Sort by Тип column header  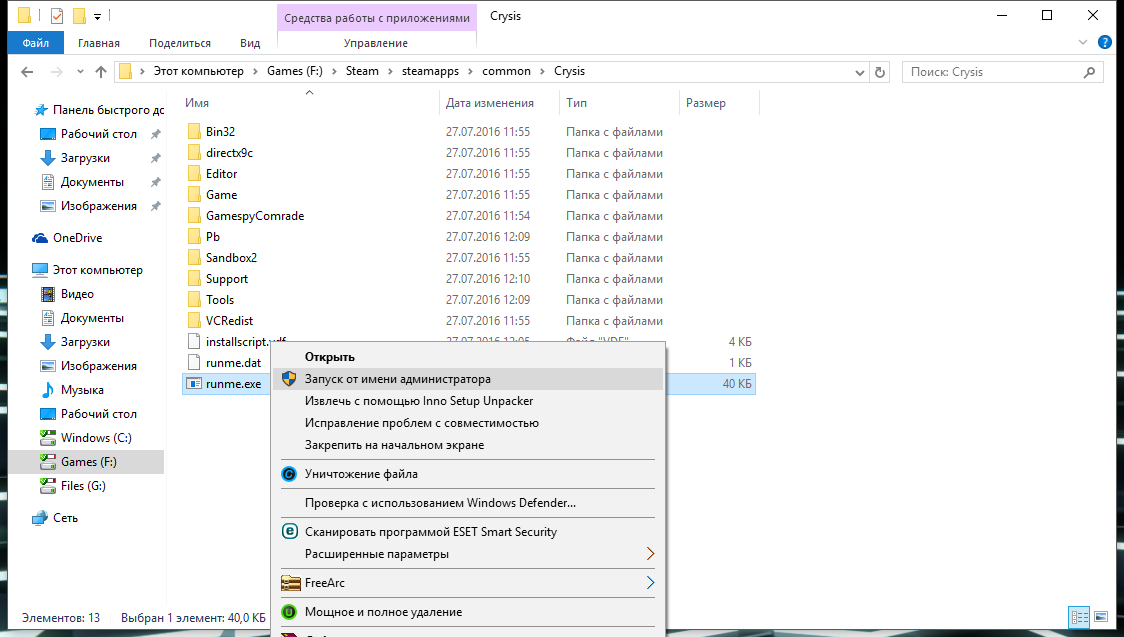pos(576,102)
